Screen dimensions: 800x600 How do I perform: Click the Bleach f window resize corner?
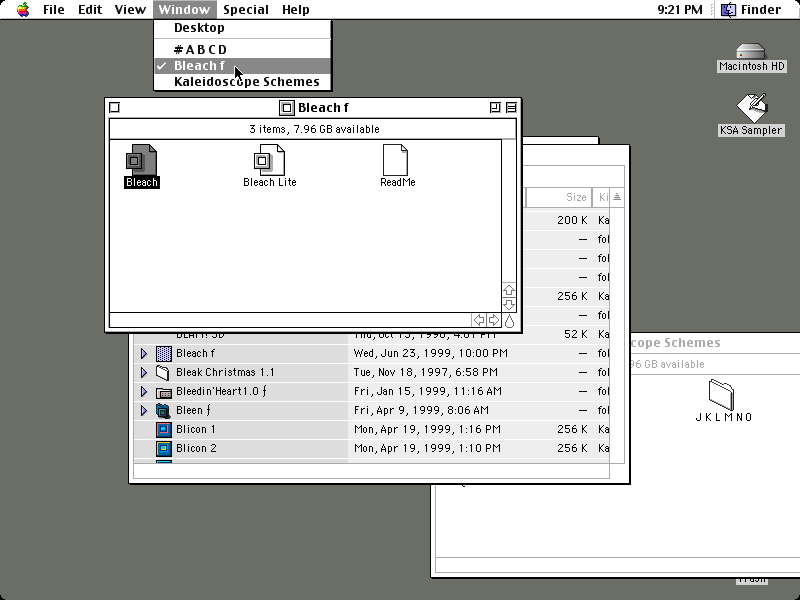point(509,320)
